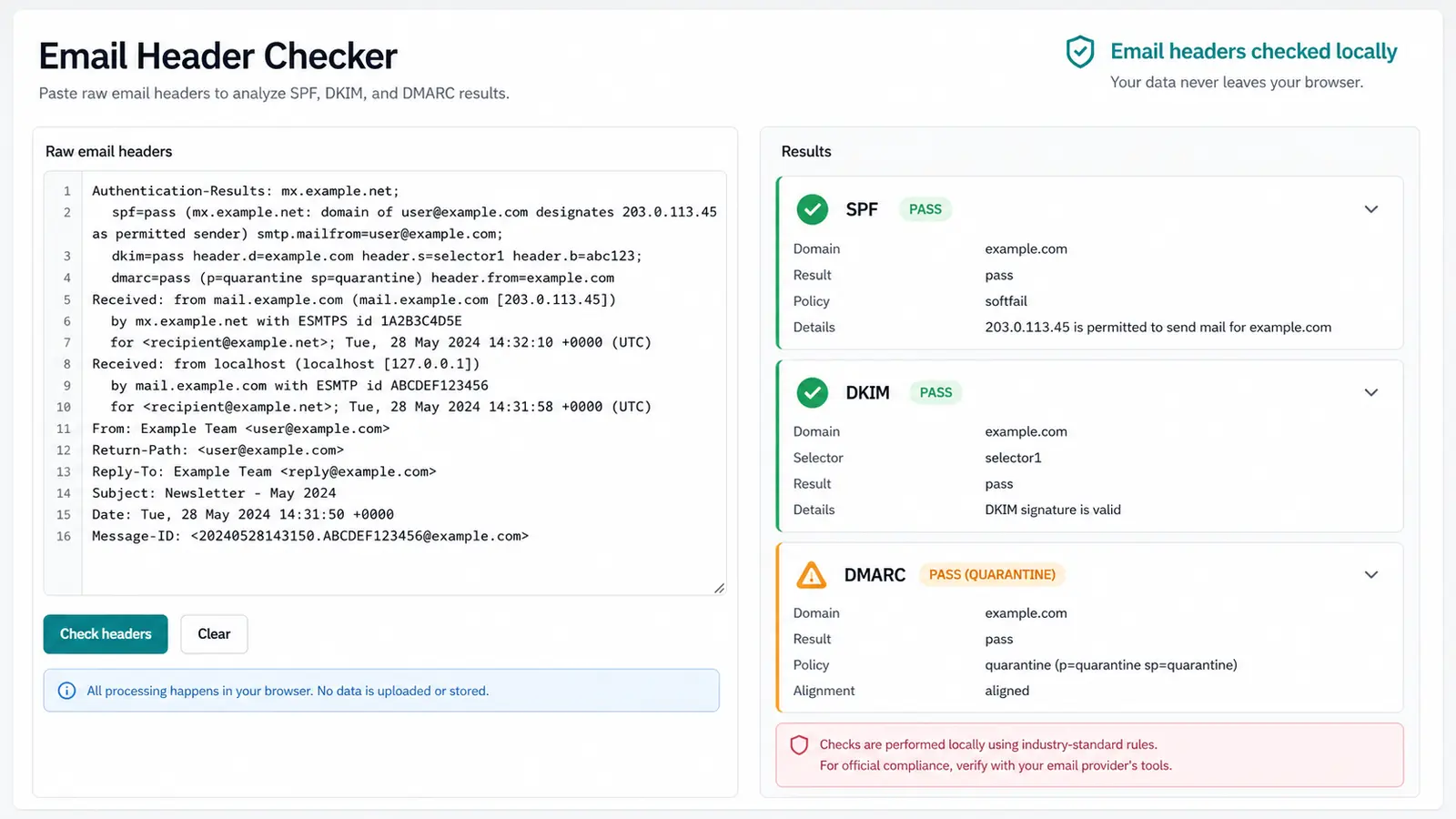Click the Checks are performed locally disclaimer text
This screenshot has width=1456, height=819.
coord(996,755)
